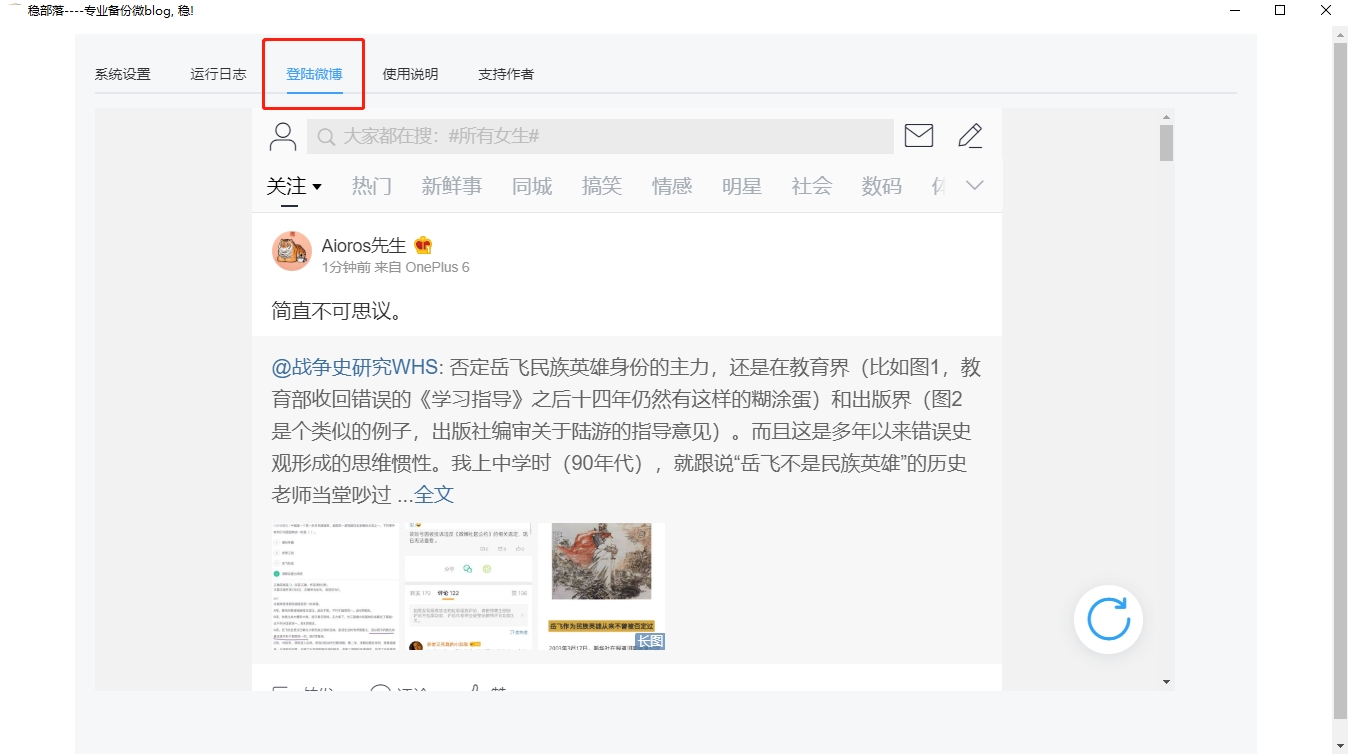Viewport: 1348px width, 754px height.
Task: Click the blue floating refresh button
Action: coord(1108,619)
